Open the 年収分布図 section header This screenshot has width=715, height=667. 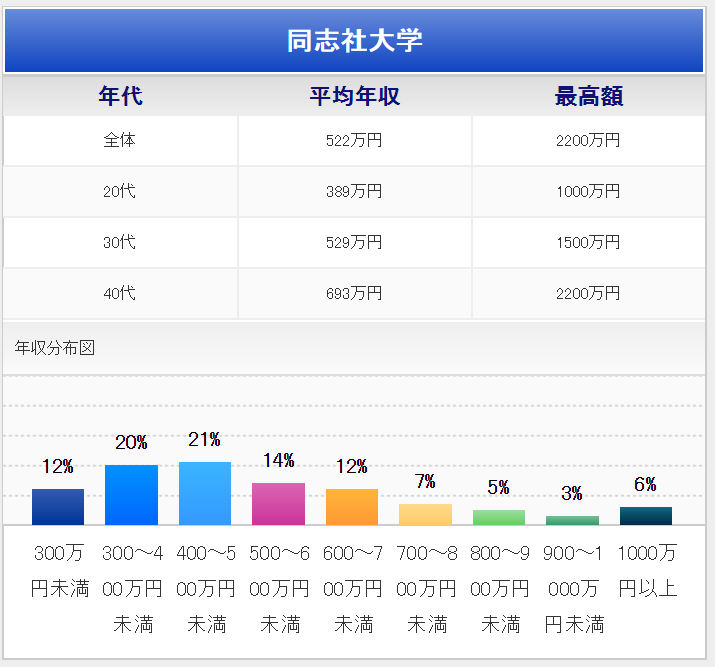click(x=56, y=349)
